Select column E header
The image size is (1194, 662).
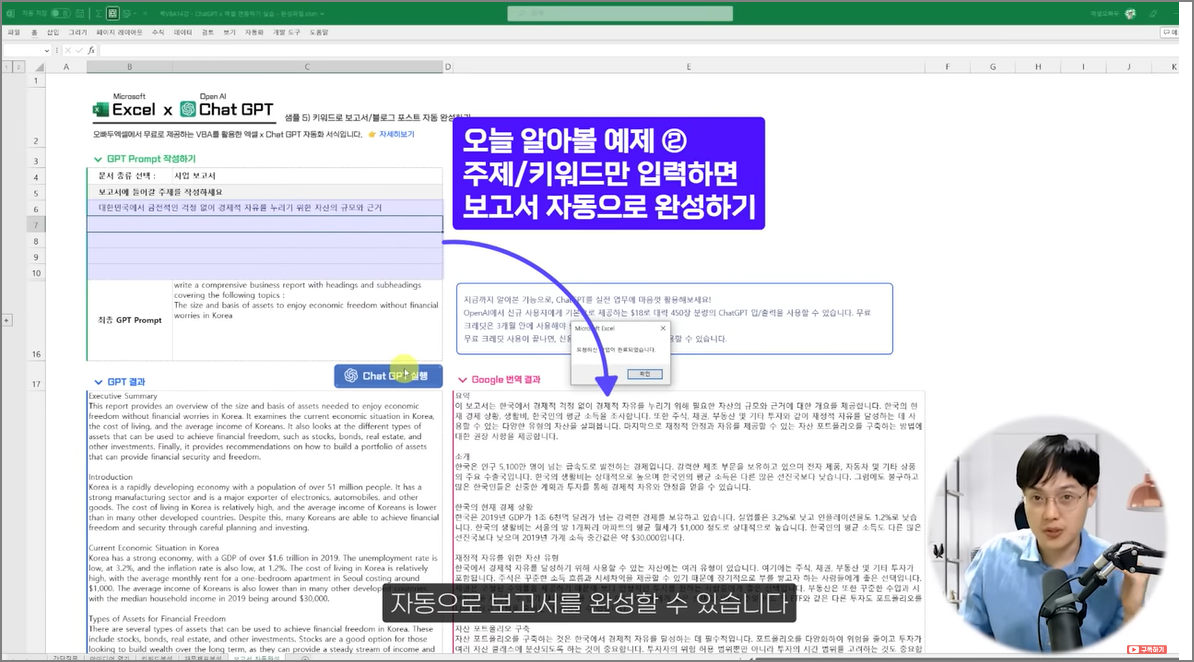[x=688, y=67]
